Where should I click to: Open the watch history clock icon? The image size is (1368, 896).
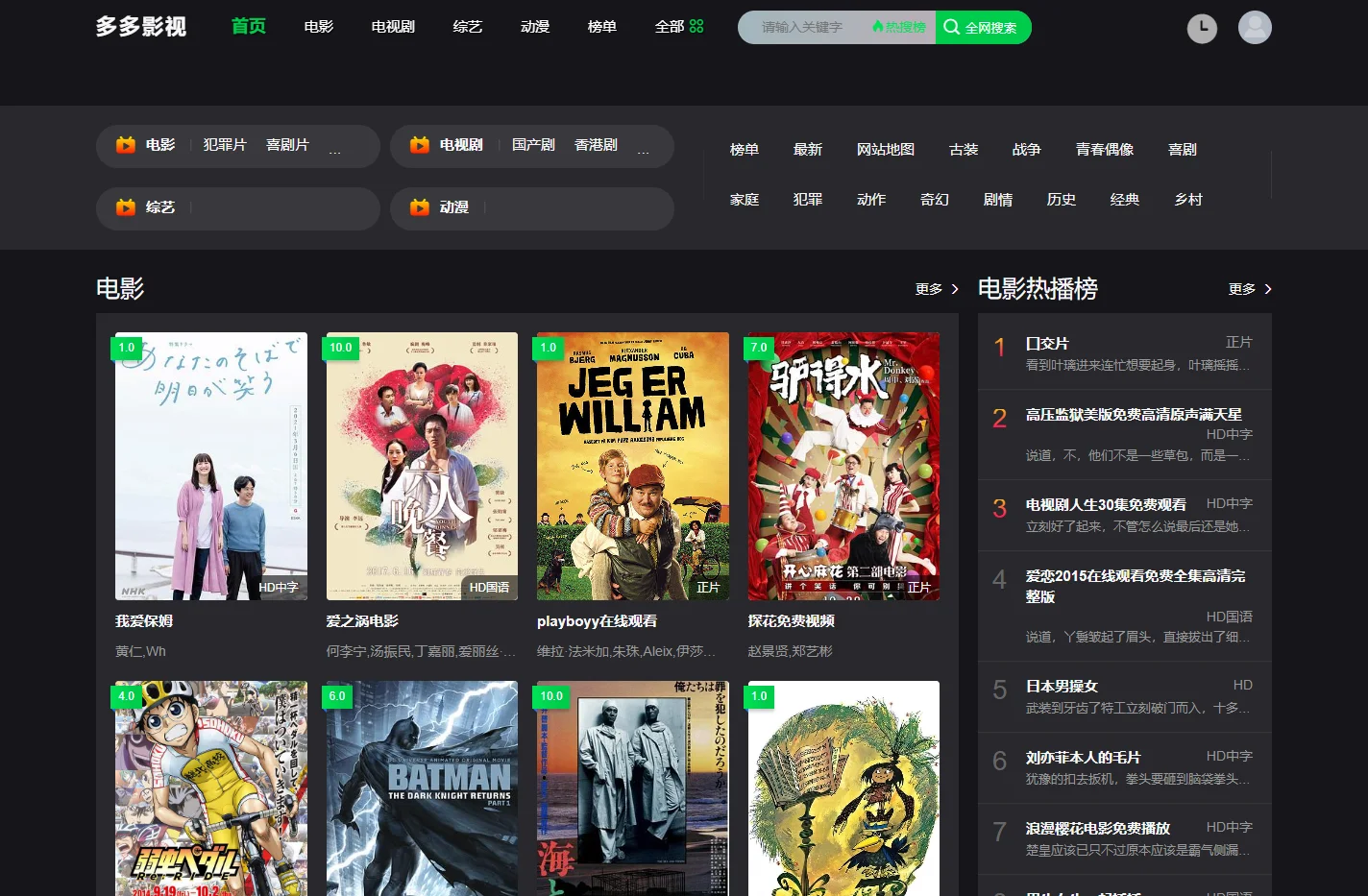click(1202, 28)
